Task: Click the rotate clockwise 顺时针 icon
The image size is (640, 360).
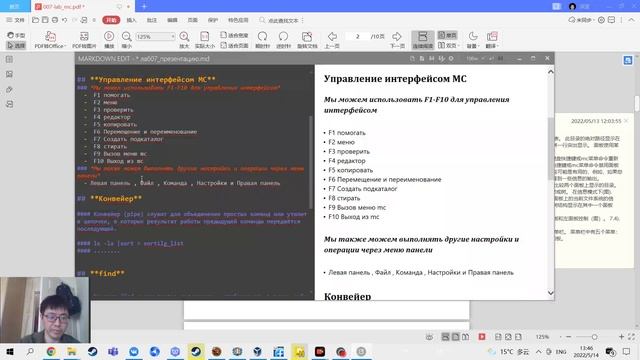Action: click(262, 36)
